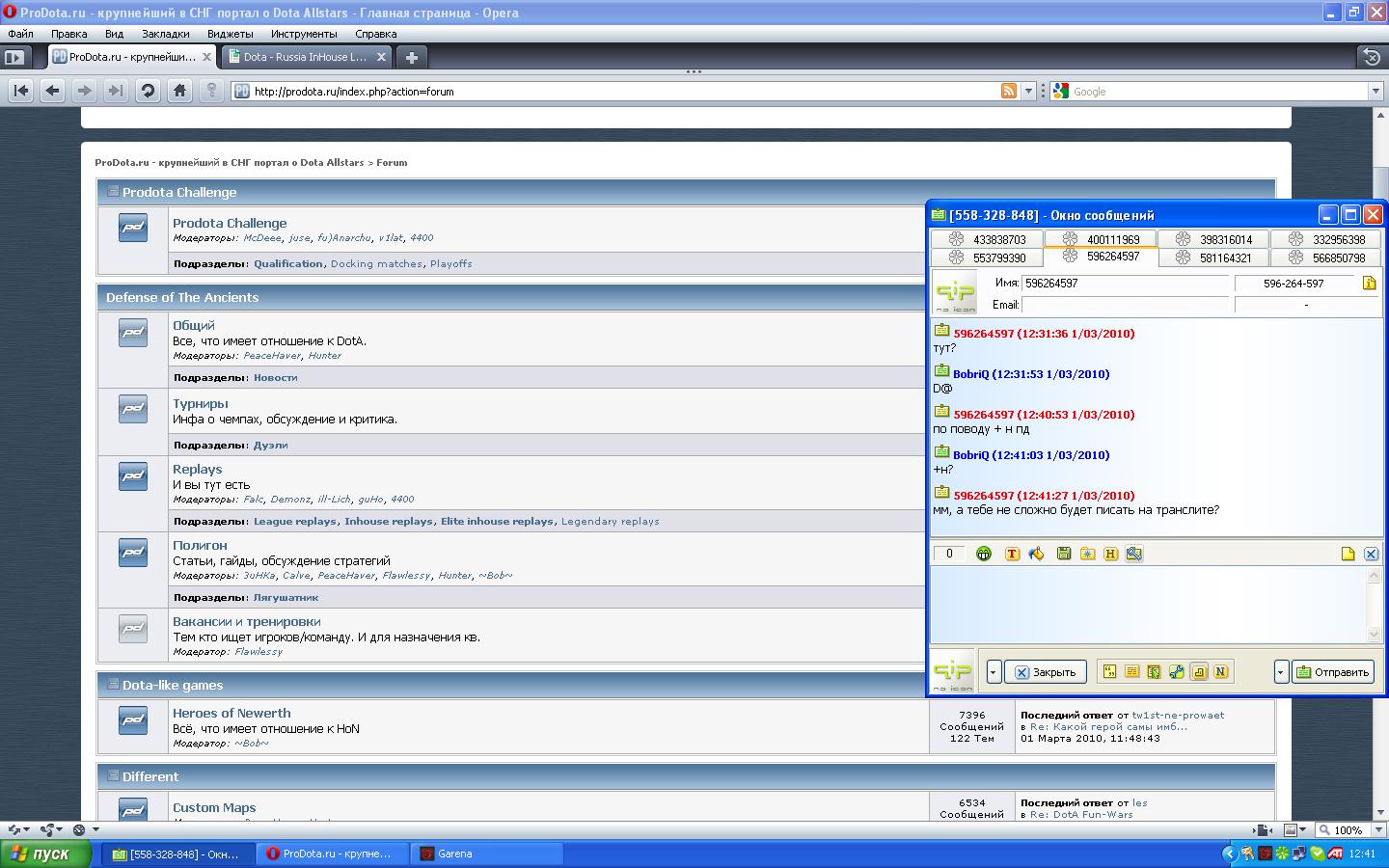1389x868 pixels.
Task: Toggle Opera side panel button
Action: [14, 57]
